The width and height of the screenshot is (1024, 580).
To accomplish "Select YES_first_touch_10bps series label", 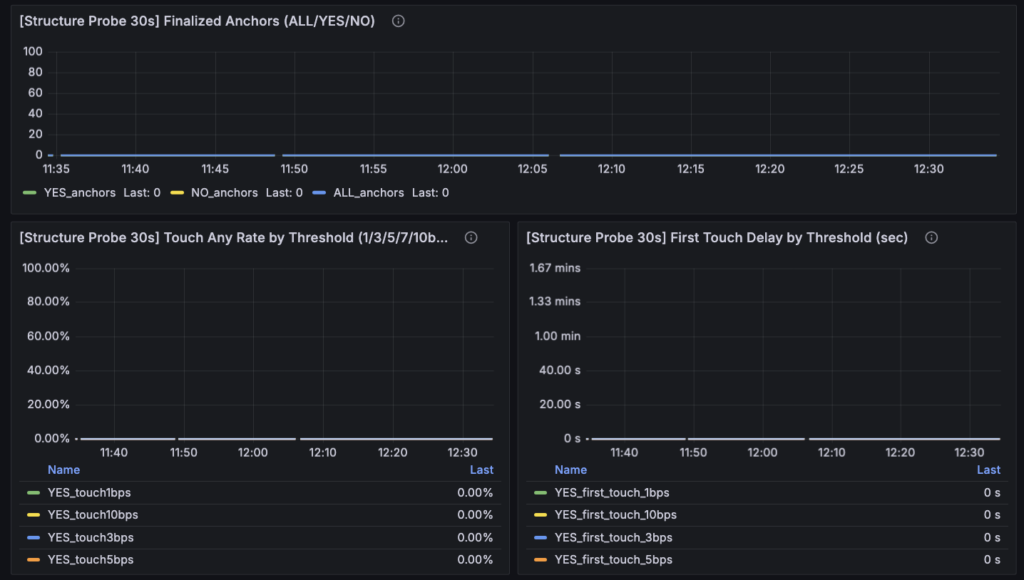I will [x=615, y=515].
